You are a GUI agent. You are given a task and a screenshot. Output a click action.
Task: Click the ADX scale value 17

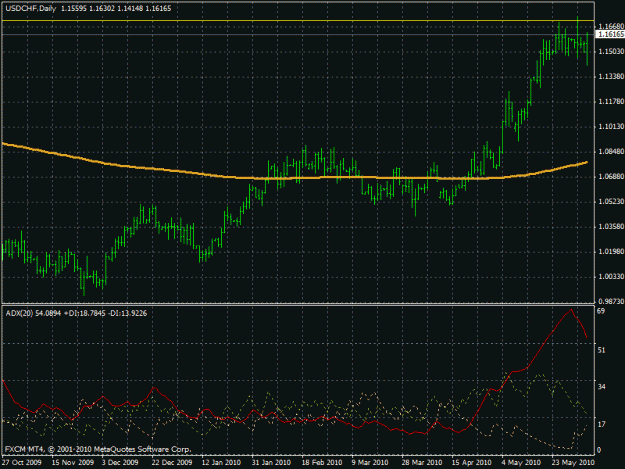(601, 424)
